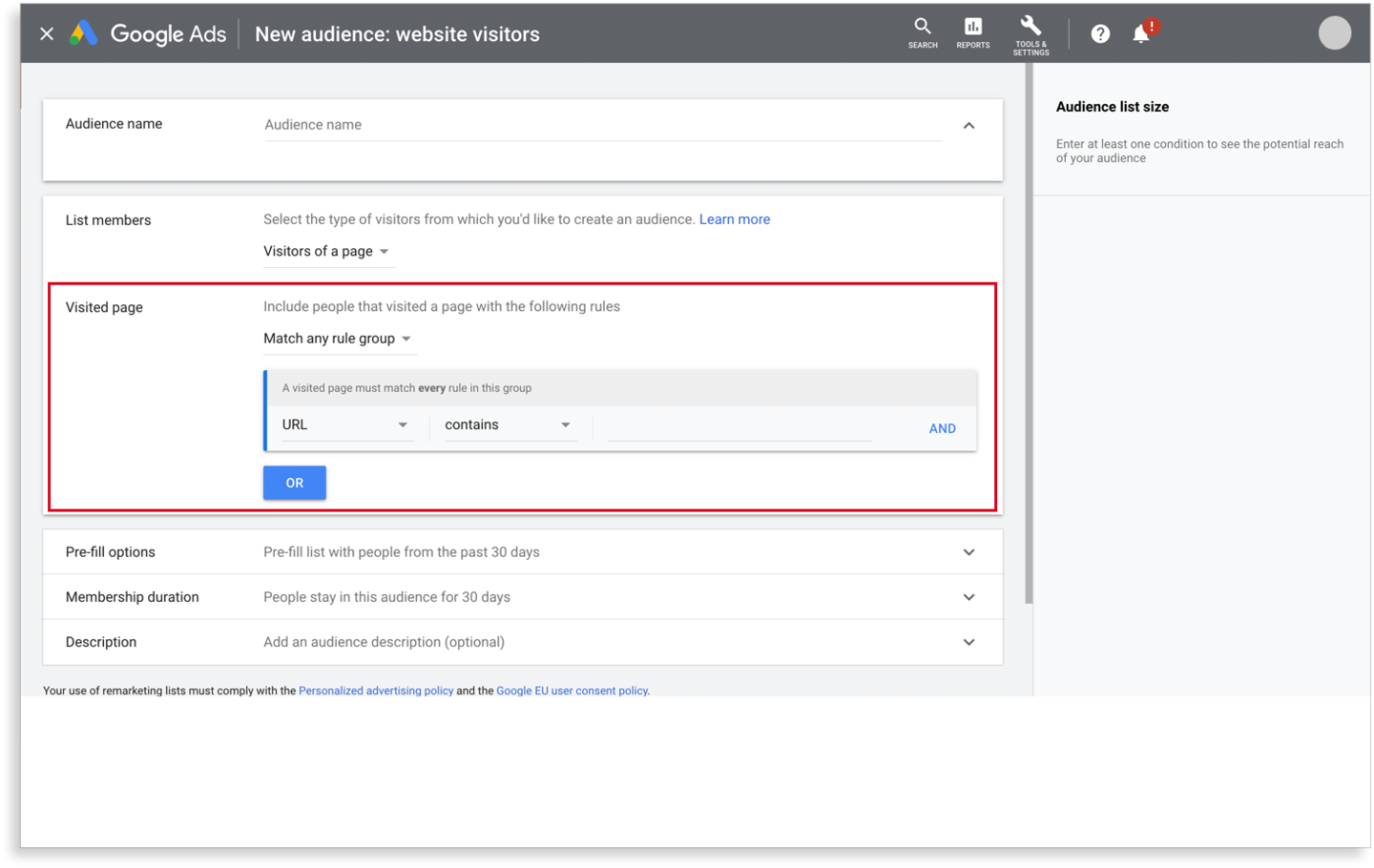The width and height of the screenshot is (1374, 868).
Task: Close the new audience editor with X
Action: point(47,34)
